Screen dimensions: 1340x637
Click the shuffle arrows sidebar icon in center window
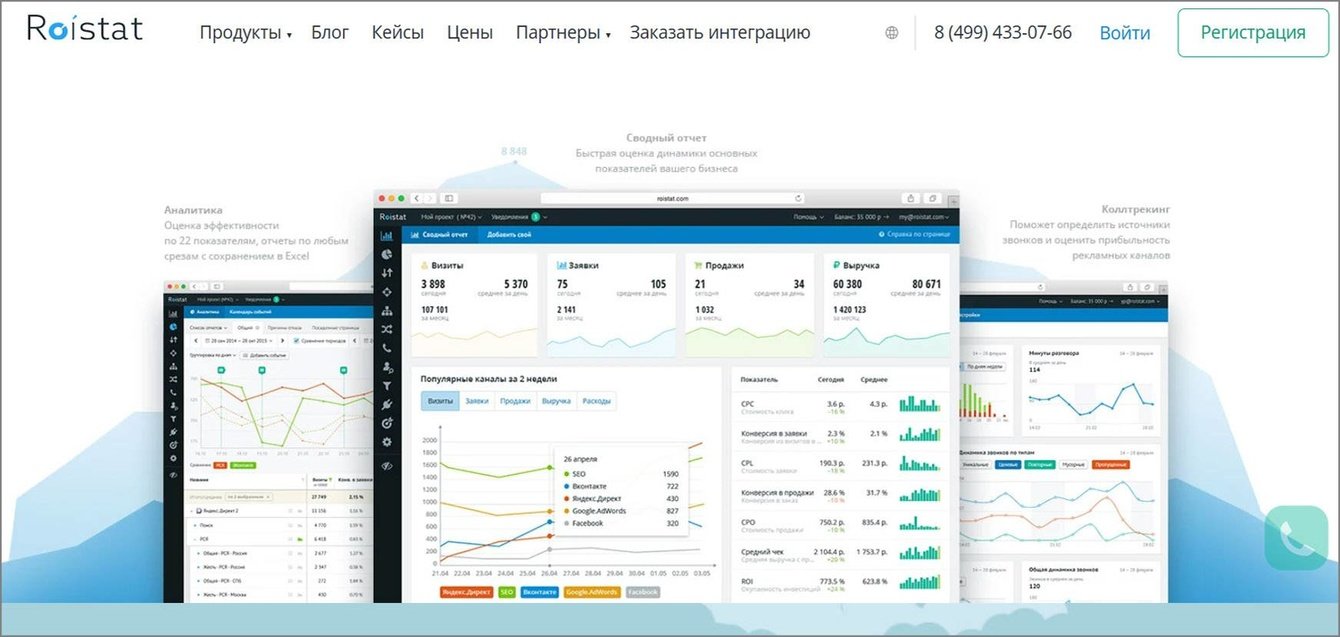tap(387, 329)
